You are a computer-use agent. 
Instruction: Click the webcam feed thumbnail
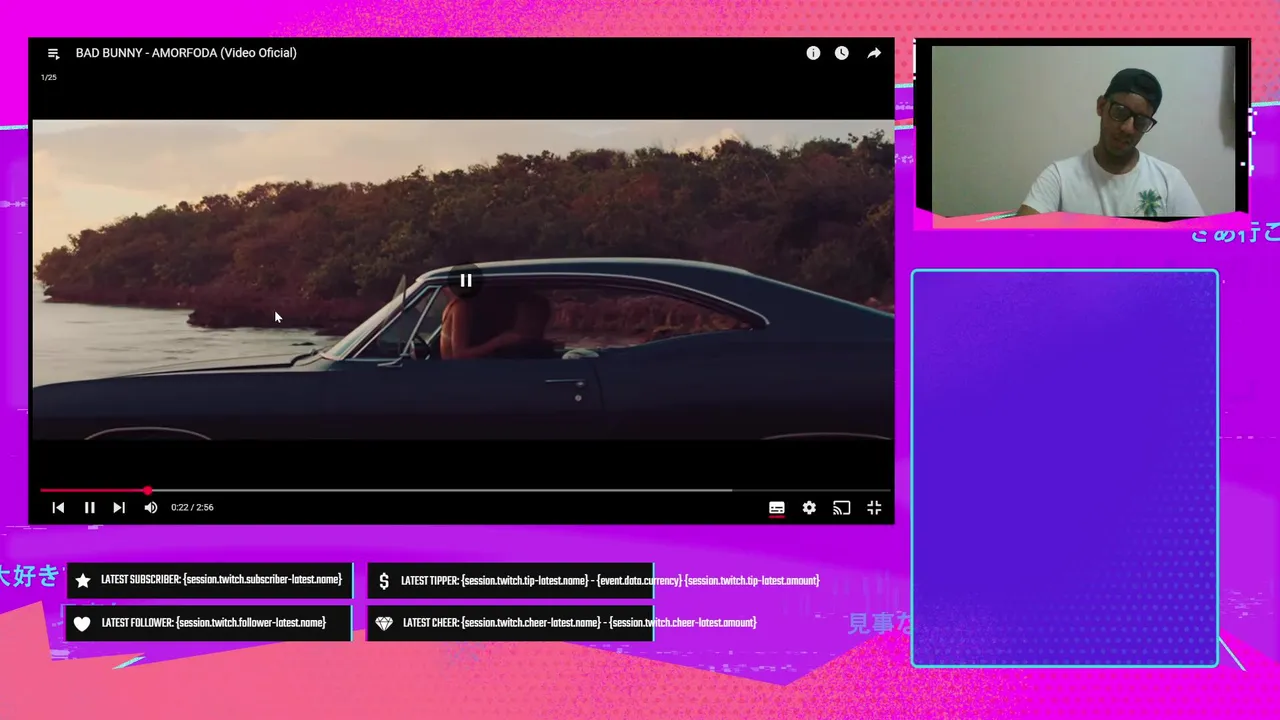[1083, 131]
